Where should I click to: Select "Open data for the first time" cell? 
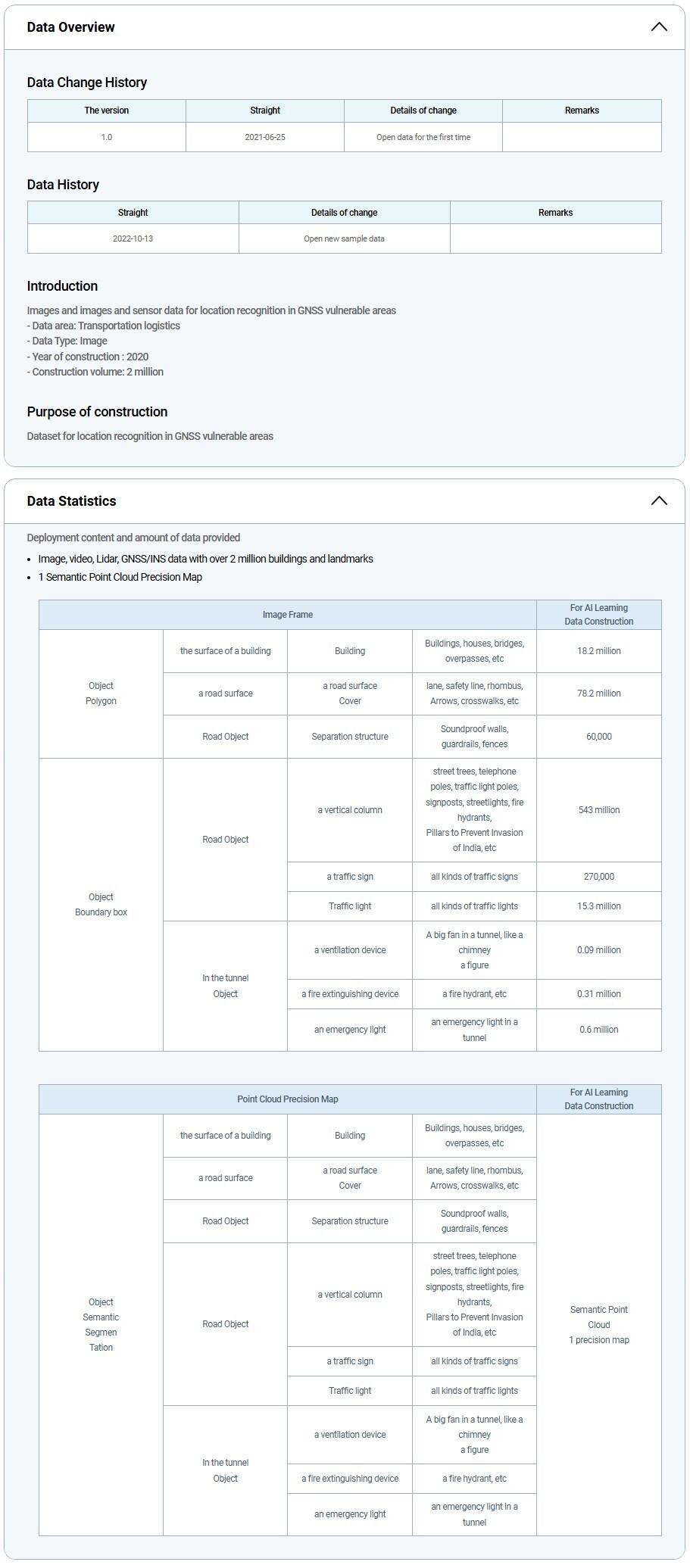[423, 138]
